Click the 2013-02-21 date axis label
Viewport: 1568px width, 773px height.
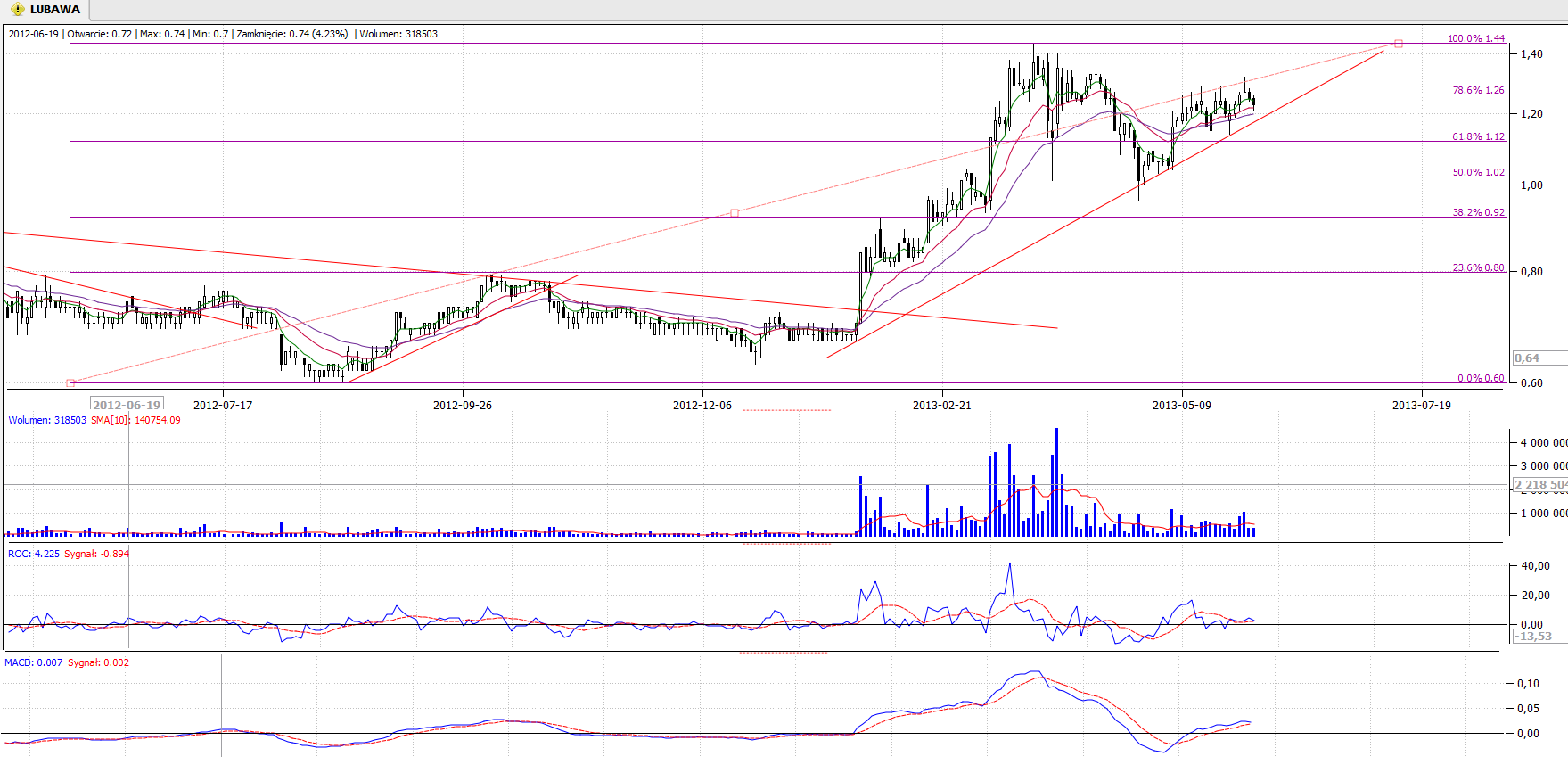942,405
